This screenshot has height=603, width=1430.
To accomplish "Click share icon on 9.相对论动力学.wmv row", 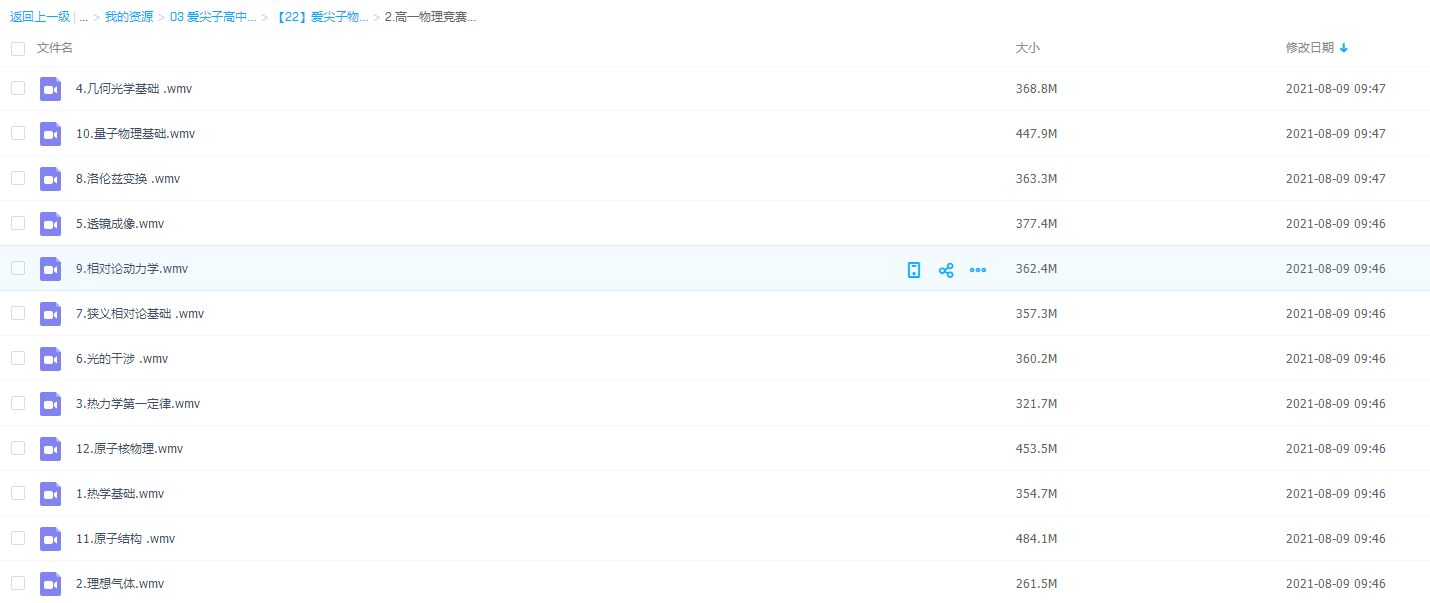I will tap(946, 270).
